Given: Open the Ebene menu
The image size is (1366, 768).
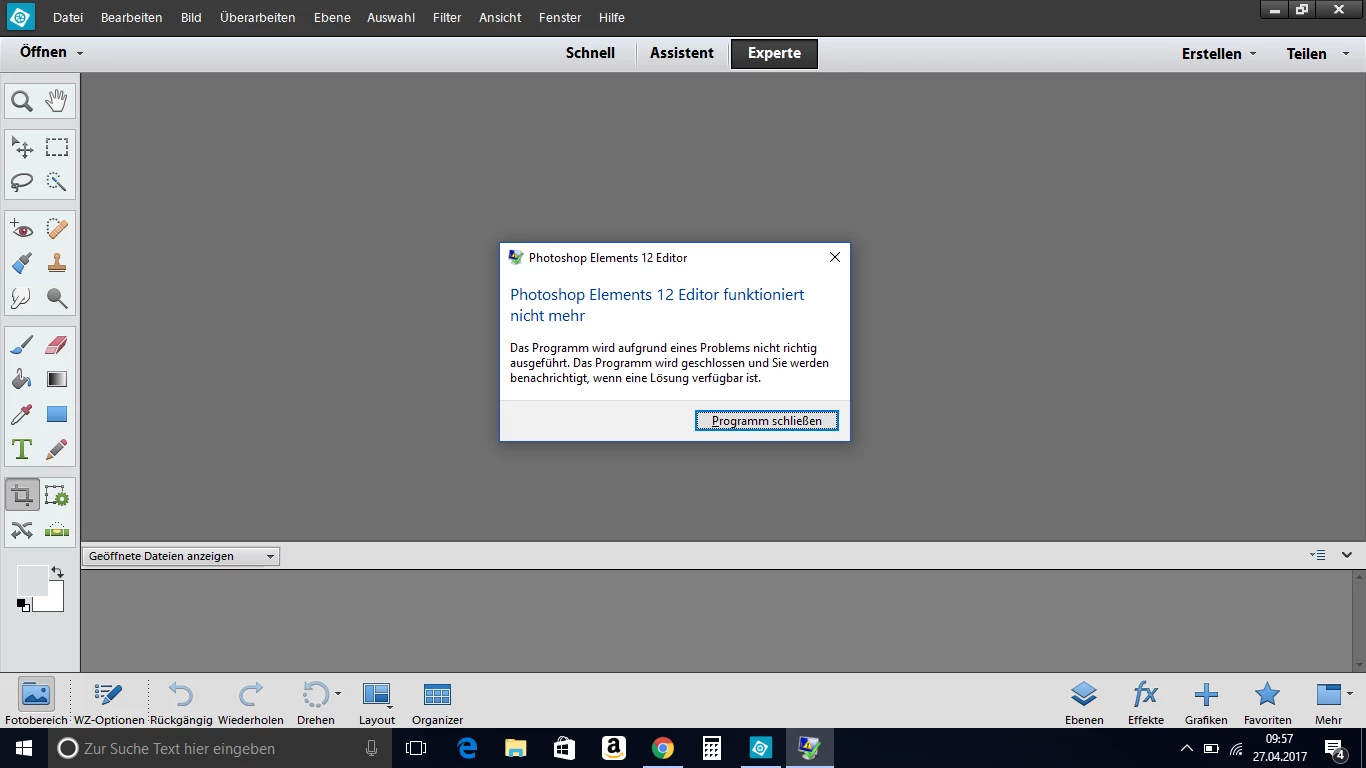Looking at the screenshot, I should pyautogui.click(x=332, y=17).
